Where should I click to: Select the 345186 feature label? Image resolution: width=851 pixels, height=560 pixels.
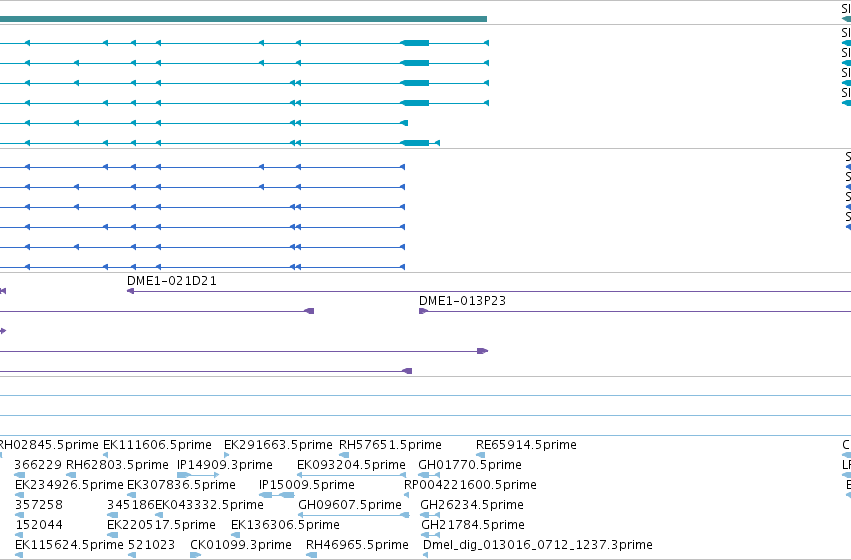(x=131, y=505)
